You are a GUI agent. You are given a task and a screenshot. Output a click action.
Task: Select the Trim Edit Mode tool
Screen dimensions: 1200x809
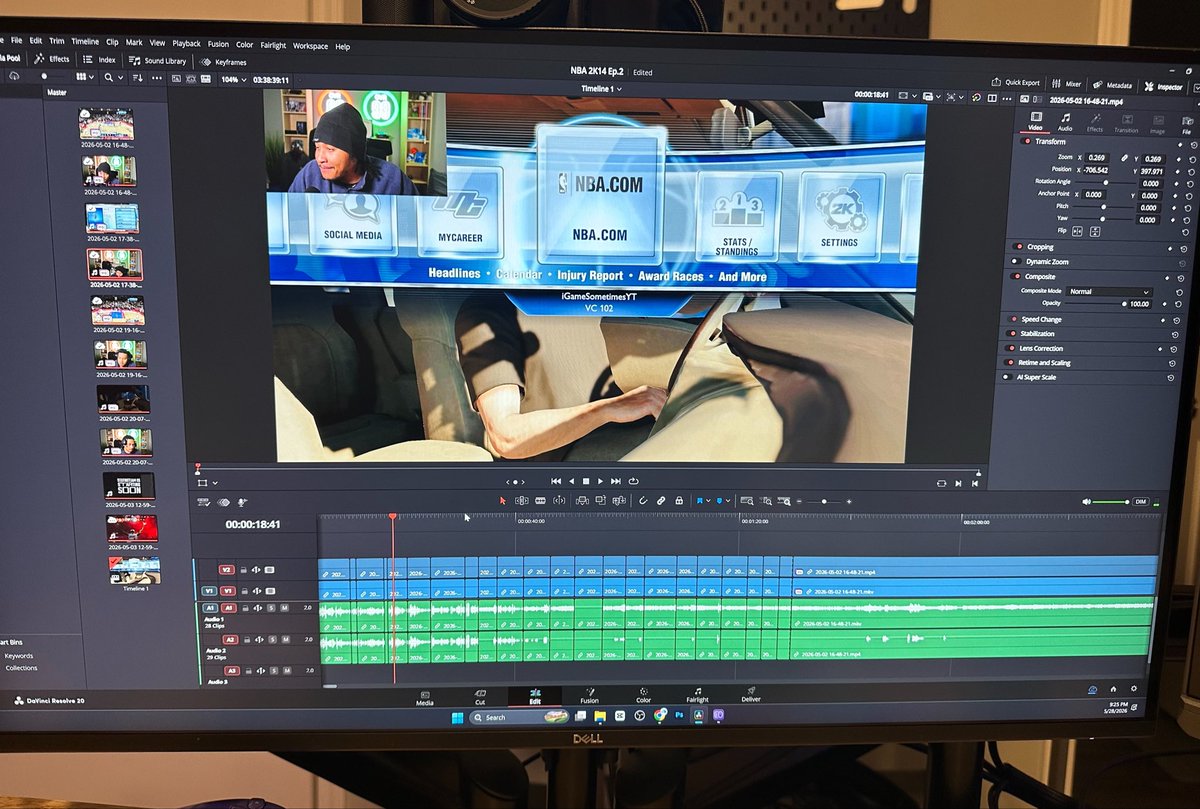pyautogui.click(x=522, y=500)
